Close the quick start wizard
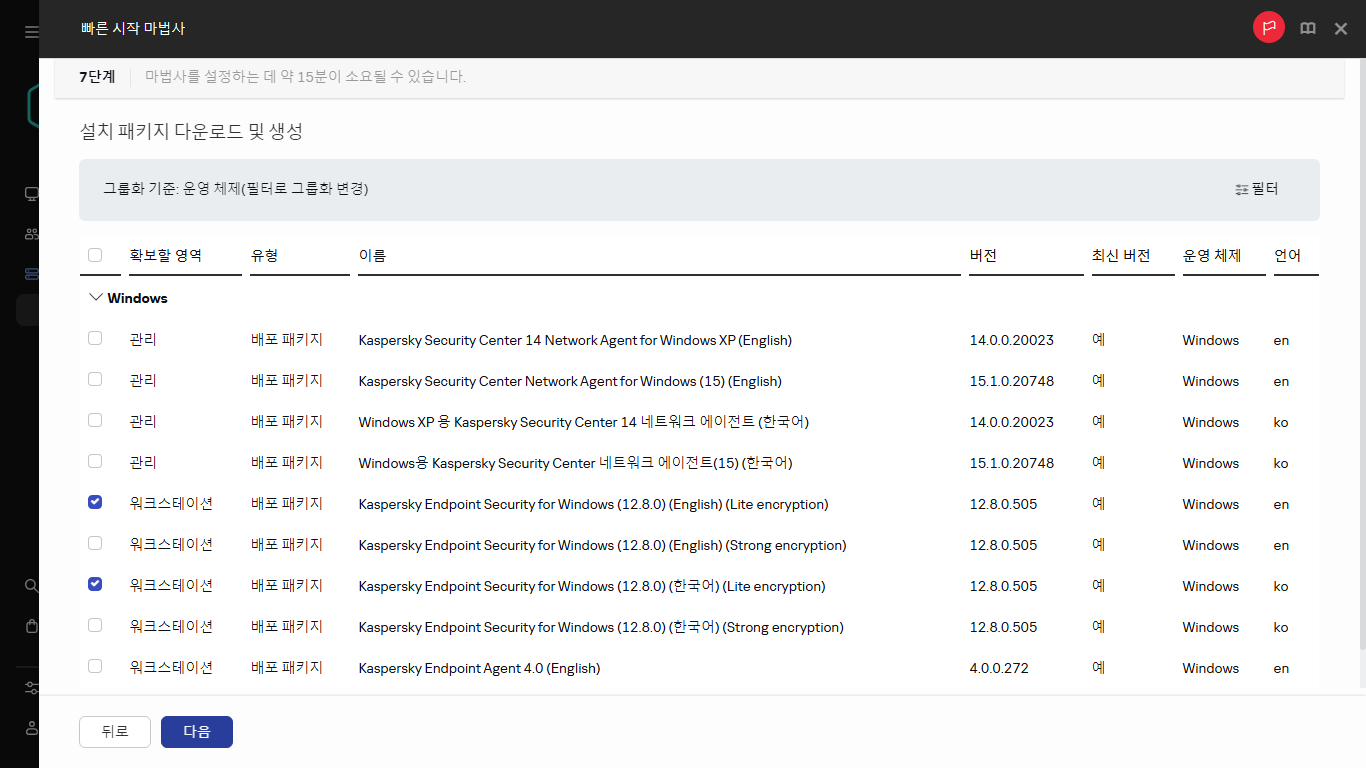The height and width of the screenshot is (768, 1366). point(1341,29)
